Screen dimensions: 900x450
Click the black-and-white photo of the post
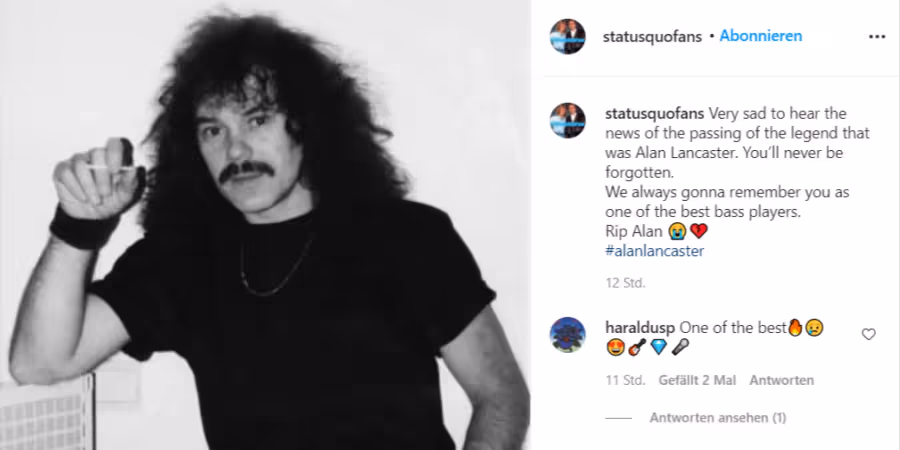click(265, 225)
